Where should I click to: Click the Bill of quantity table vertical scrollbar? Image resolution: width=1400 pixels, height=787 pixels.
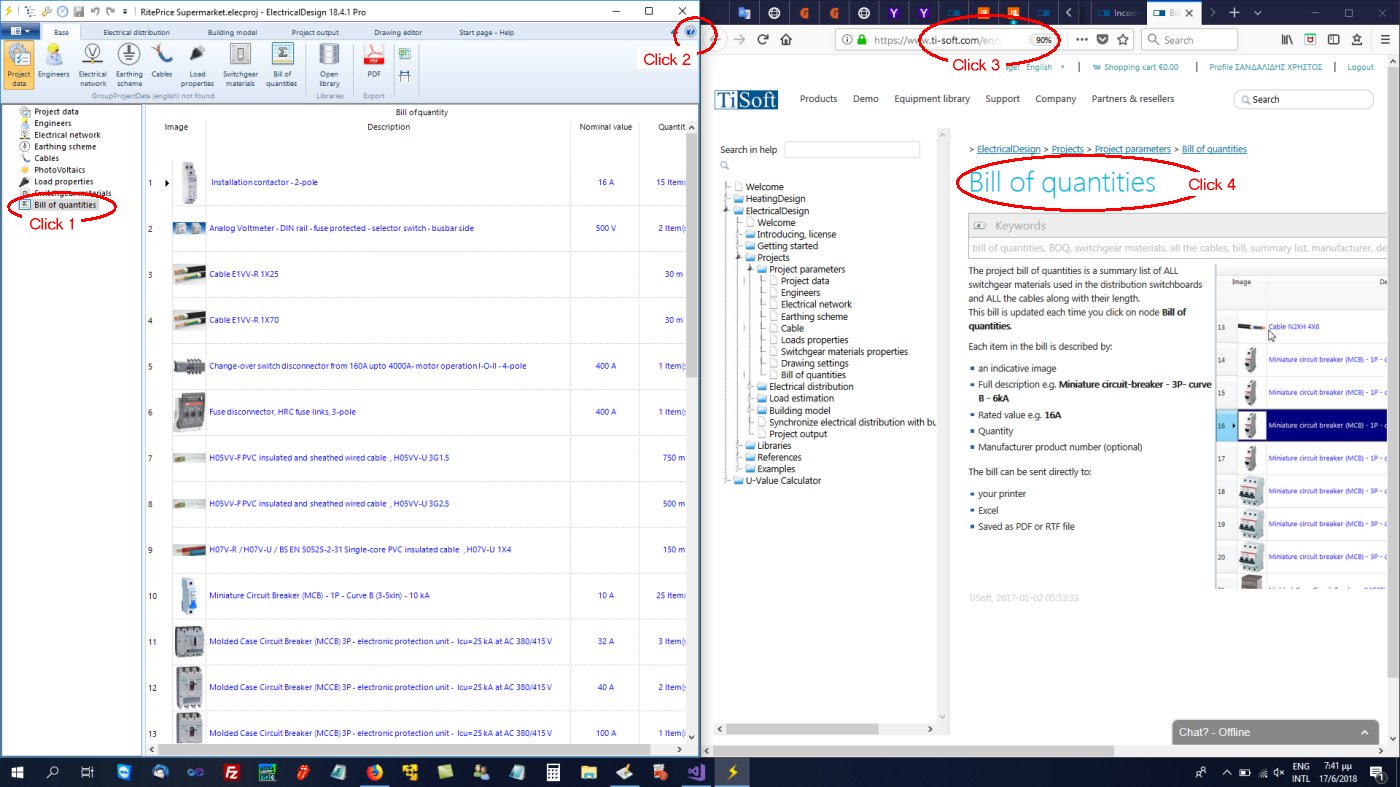[690, 250]
